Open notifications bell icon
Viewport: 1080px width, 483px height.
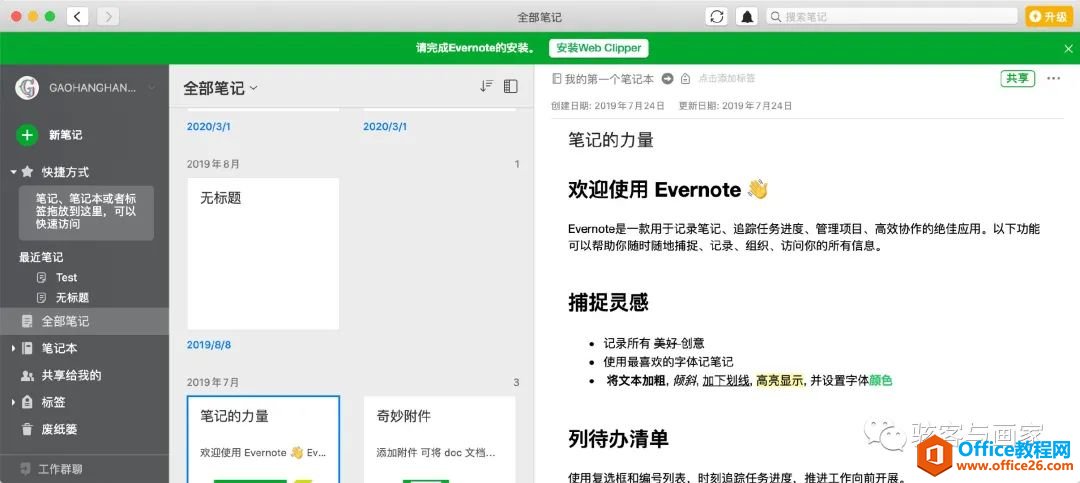point(747,17)
